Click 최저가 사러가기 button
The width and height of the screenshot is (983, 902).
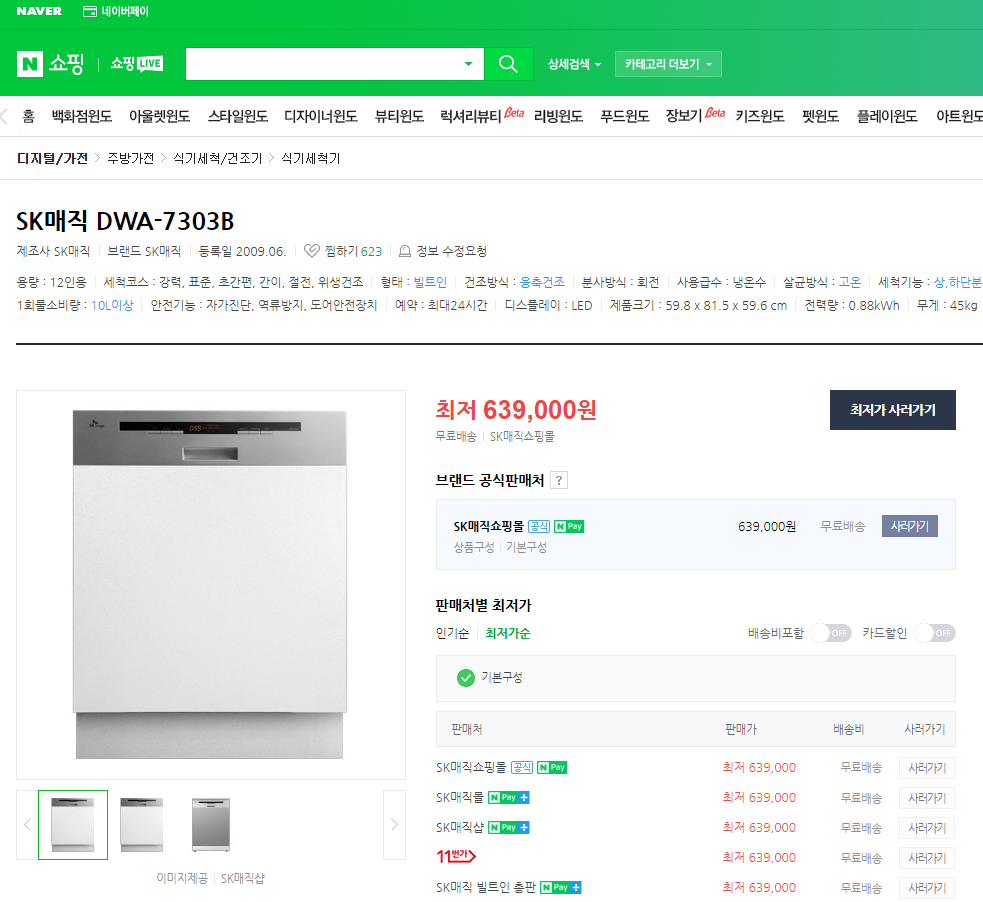pos(893,410)
